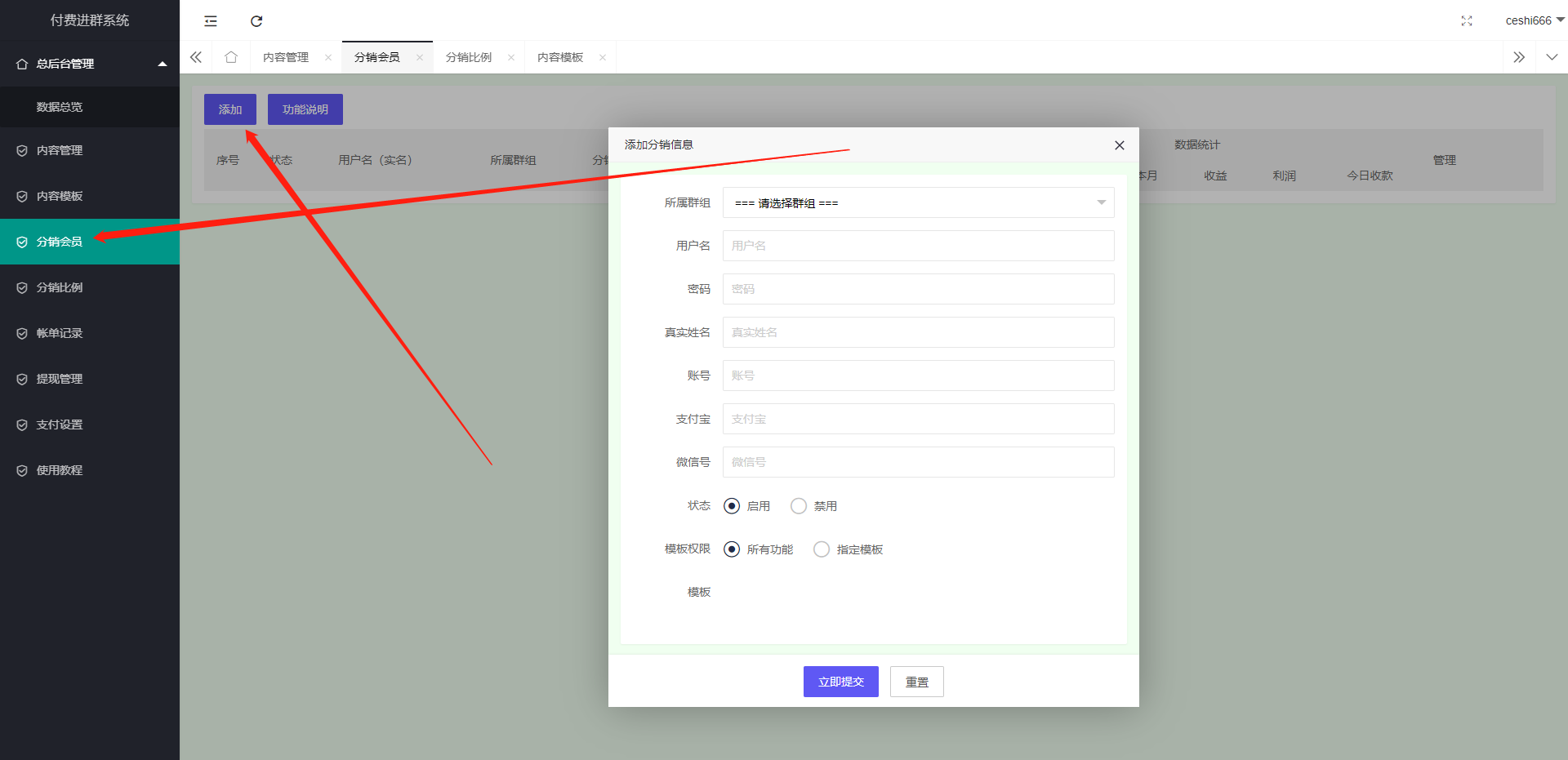Click the 功能说明 button
This screenshot has height=760, width=1568.
tap(305, 109)
